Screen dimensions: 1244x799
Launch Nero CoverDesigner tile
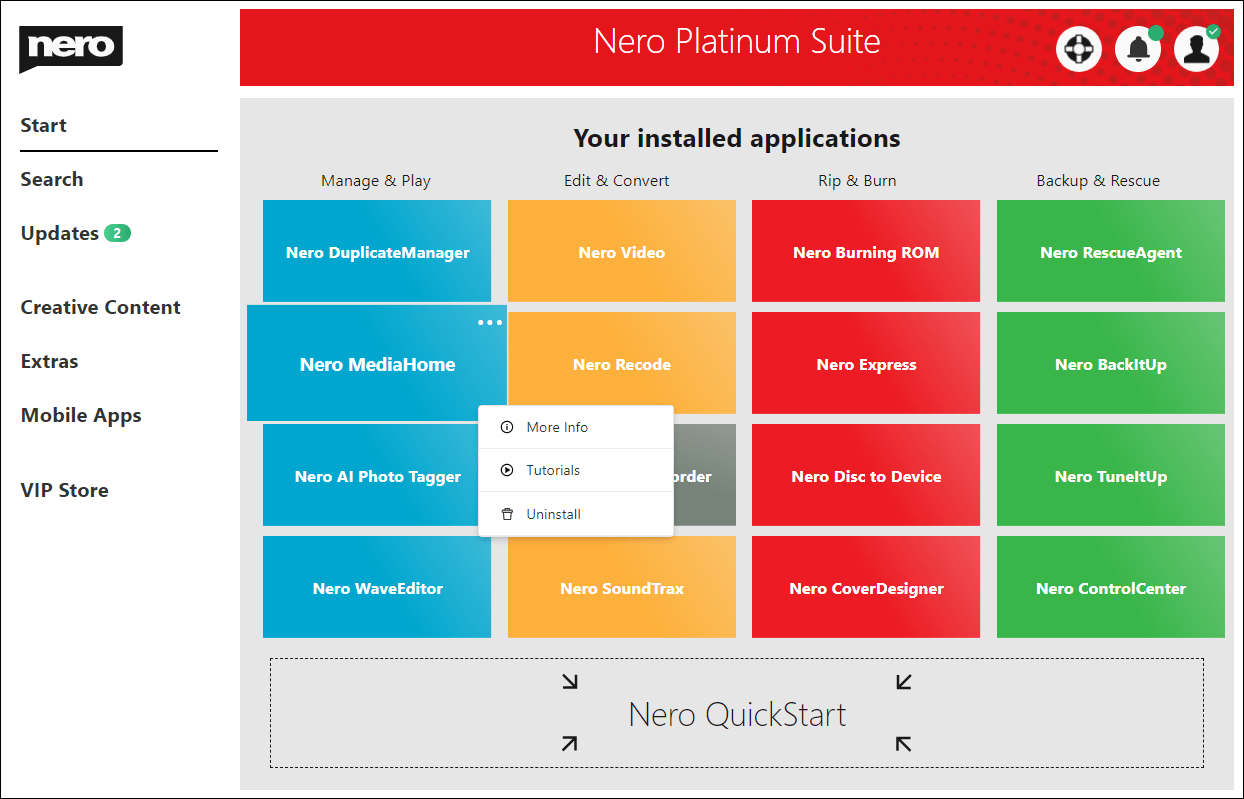(x=866, y=587)
